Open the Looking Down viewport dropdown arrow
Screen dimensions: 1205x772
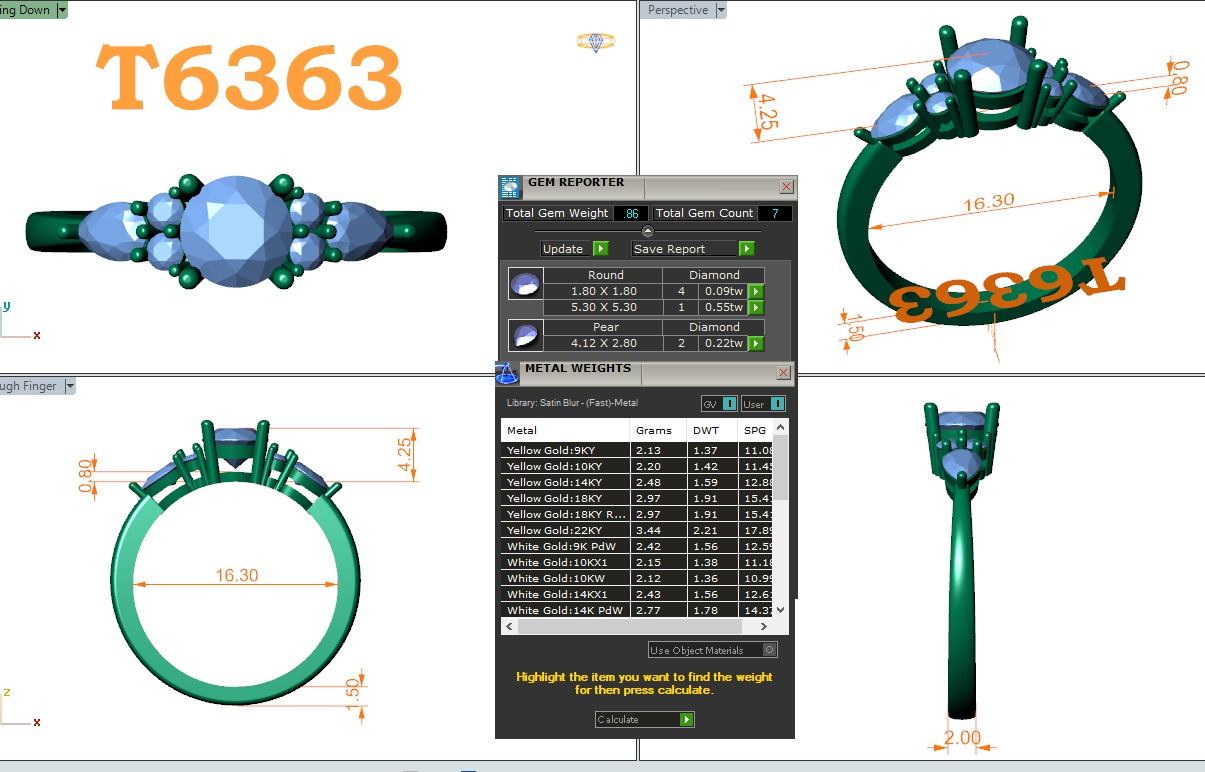tap(62, 10)
